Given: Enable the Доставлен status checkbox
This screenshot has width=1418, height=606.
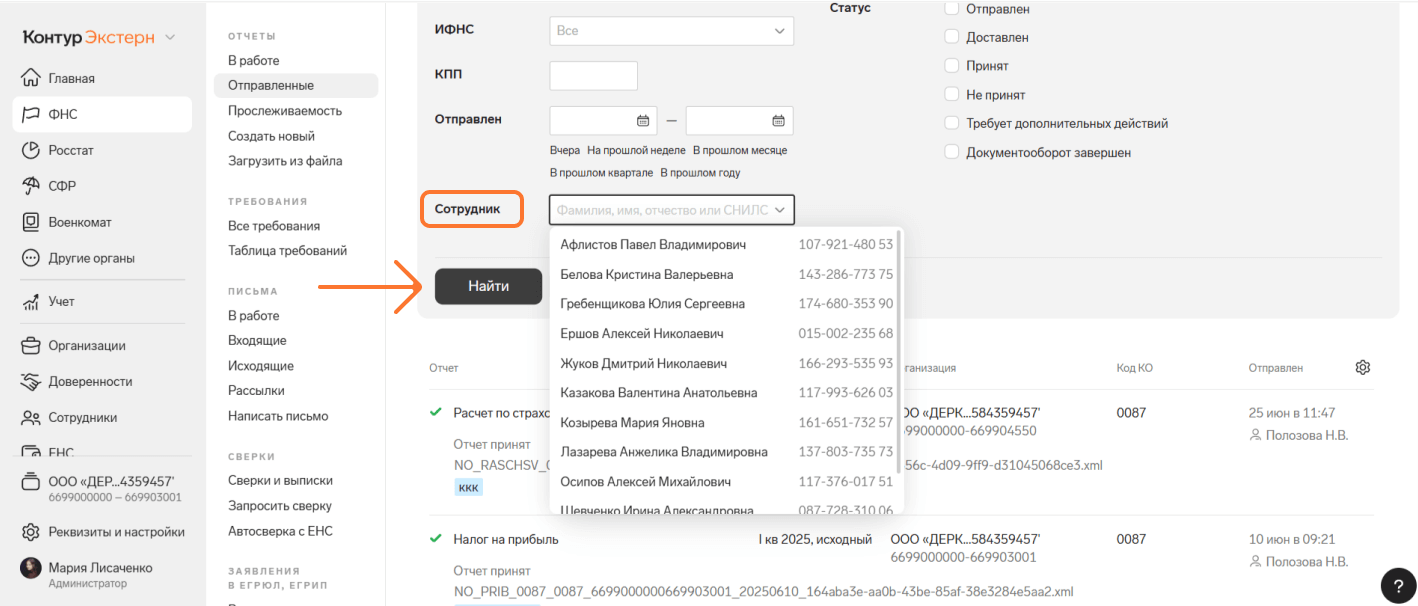Looking at the screenshot, I should click(952, 37).
